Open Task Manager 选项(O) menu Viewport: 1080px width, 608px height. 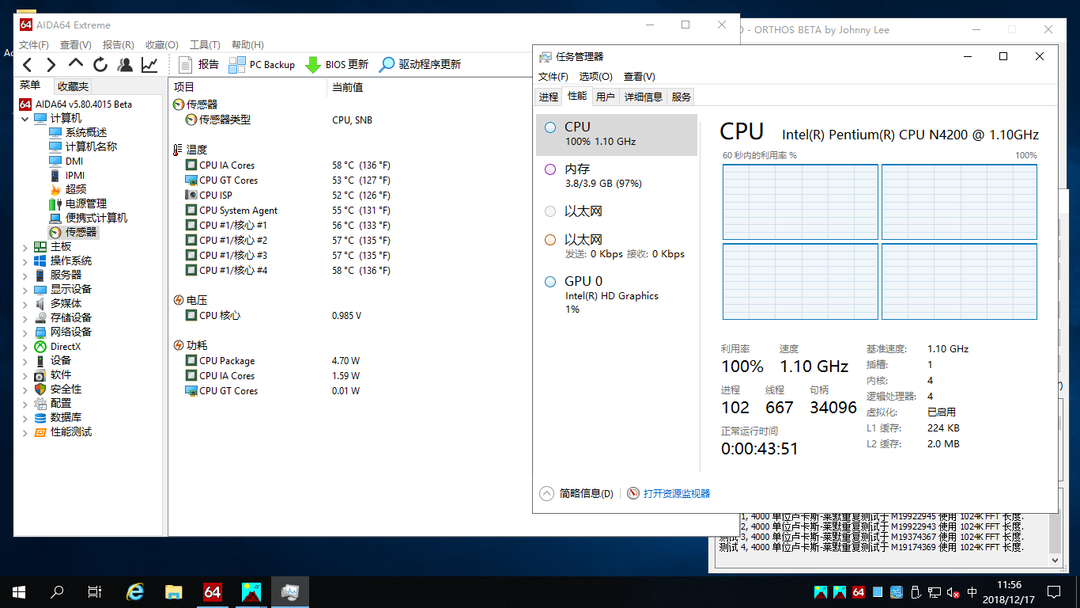[x=596, y=76]
